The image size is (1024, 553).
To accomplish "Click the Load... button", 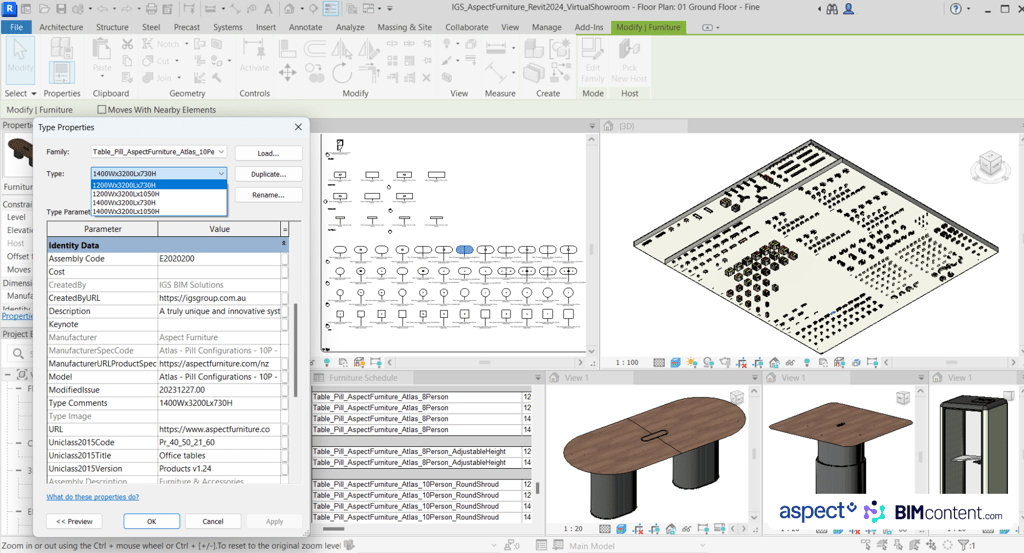I will tap(268, 153).
